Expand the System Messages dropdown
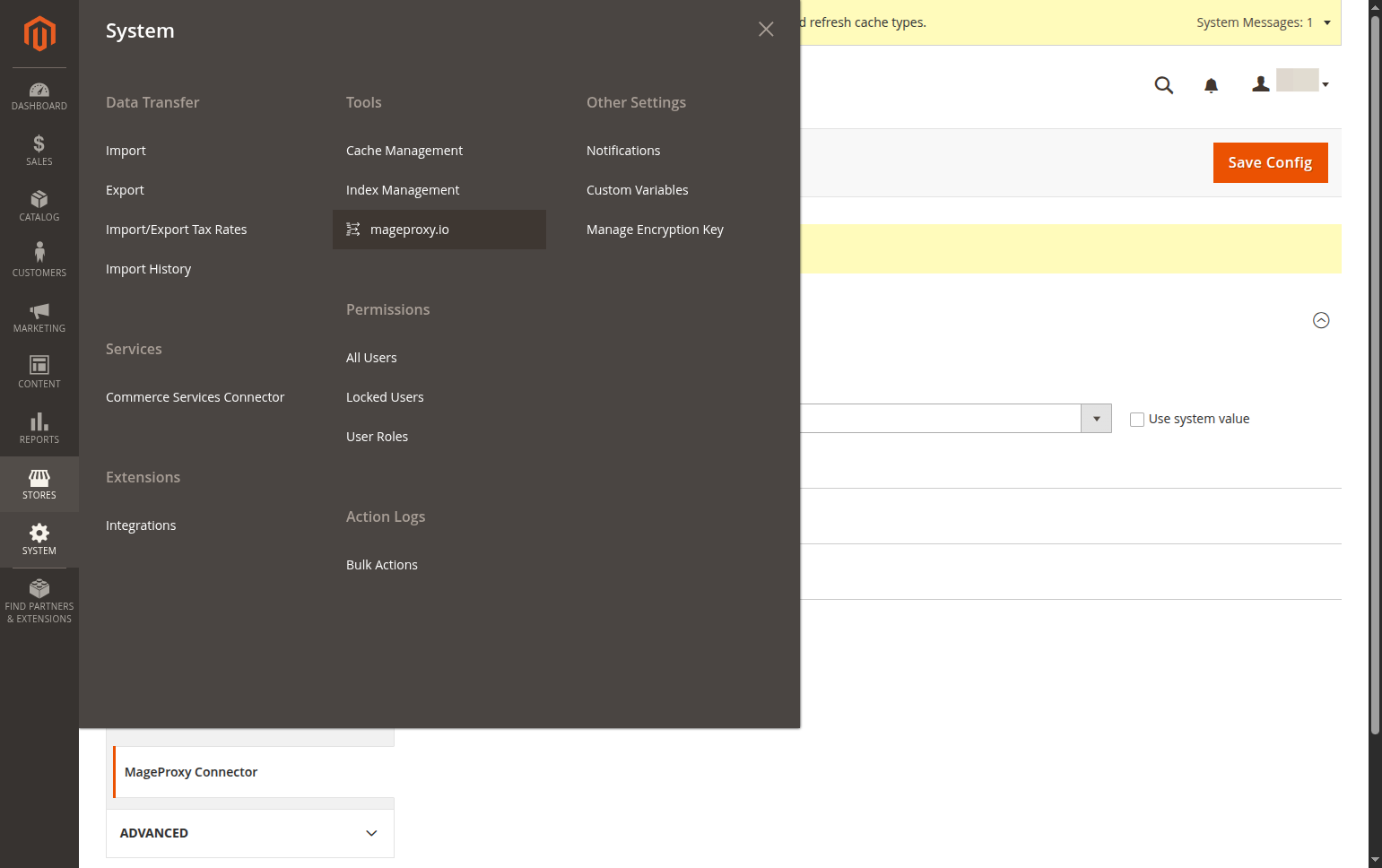 coord(1264,22)
